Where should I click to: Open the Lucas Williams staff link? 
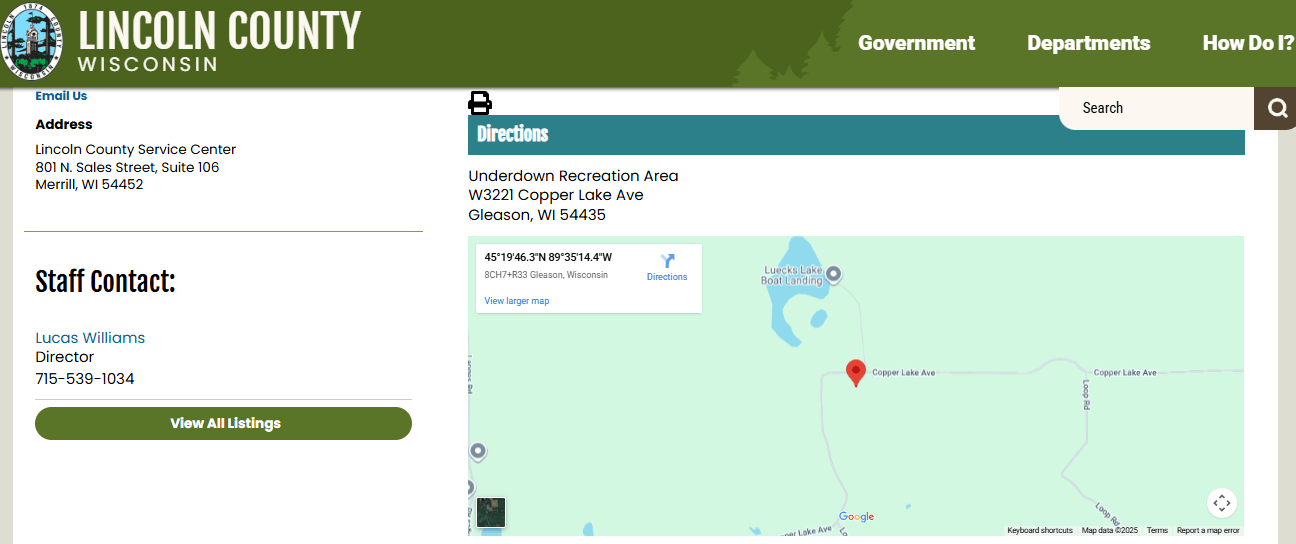(x=90, y=338)
